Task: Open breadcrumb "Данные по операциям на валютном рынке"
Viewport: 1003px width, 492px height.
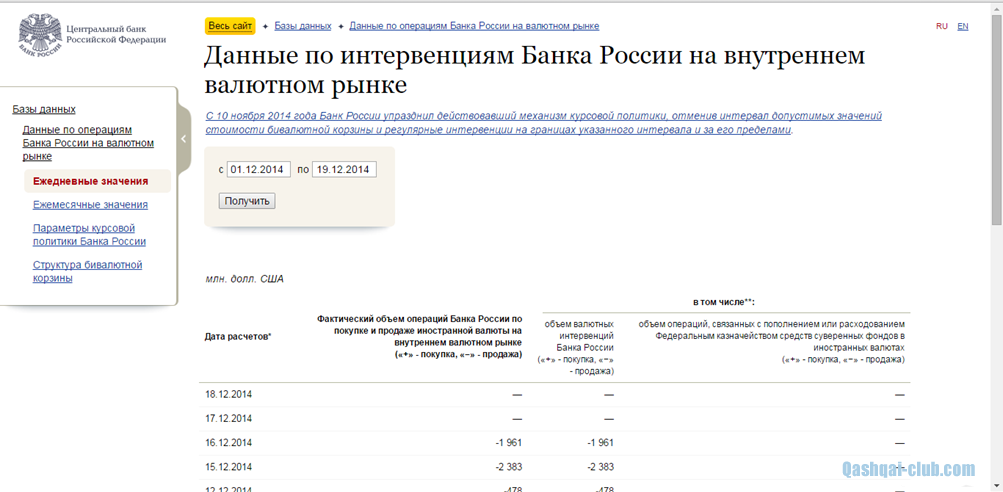Action: (x=474, y=26)
